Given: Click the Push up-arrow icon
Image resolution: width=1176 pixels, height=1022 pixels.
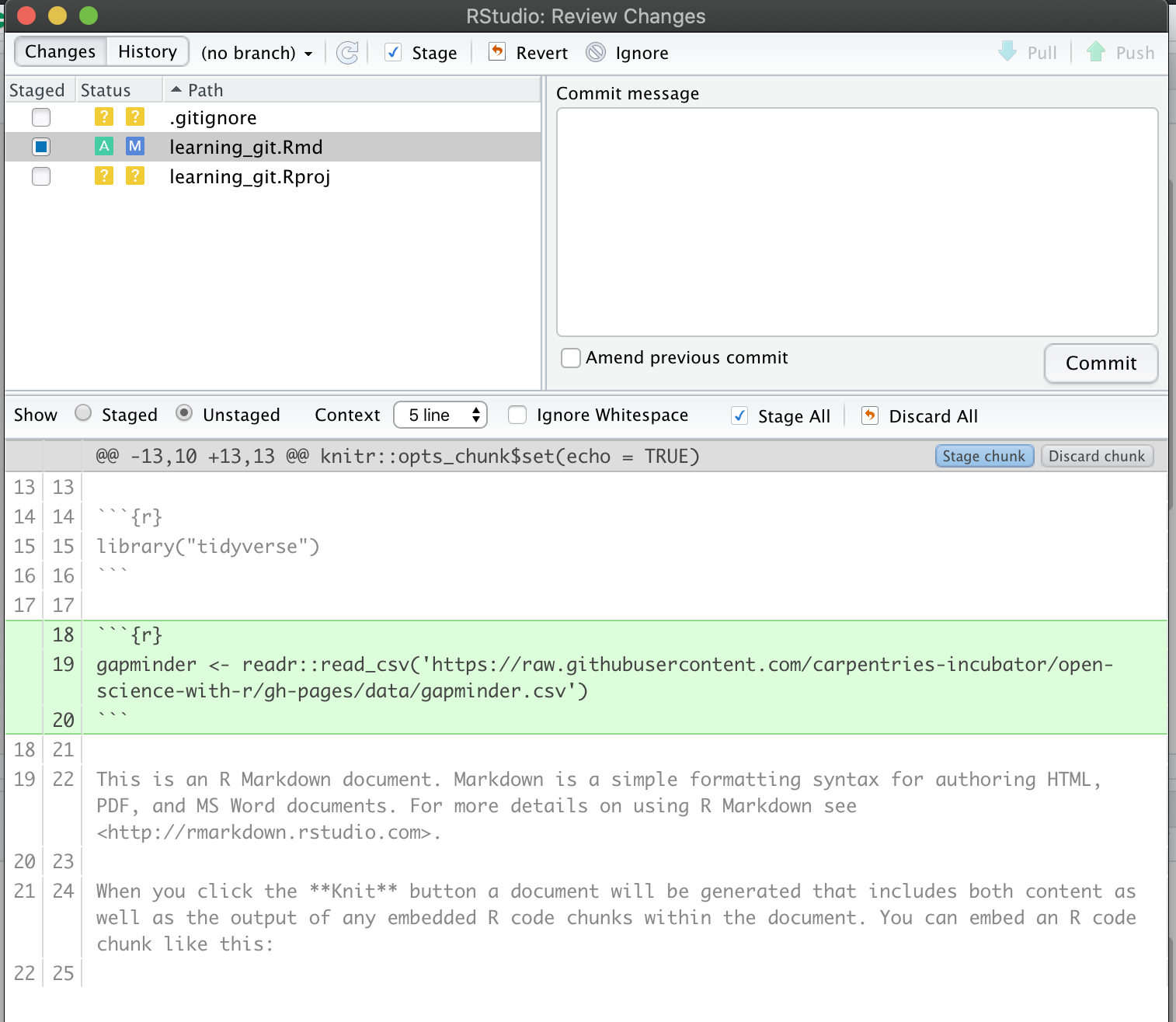Looking at the screenshot, I should coord(1096,51).
